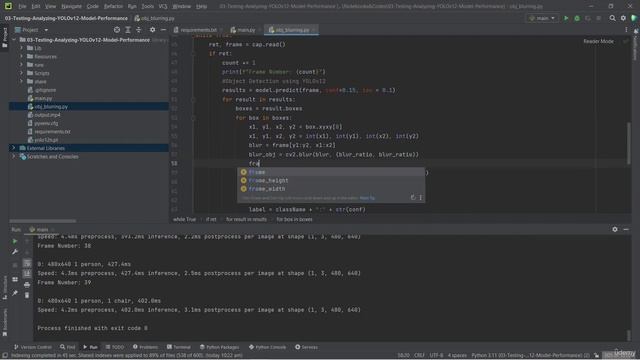This screenshot has height=360, width=640.
Task: Run the main configuration with green play button
Action: [x=566, y=18]
